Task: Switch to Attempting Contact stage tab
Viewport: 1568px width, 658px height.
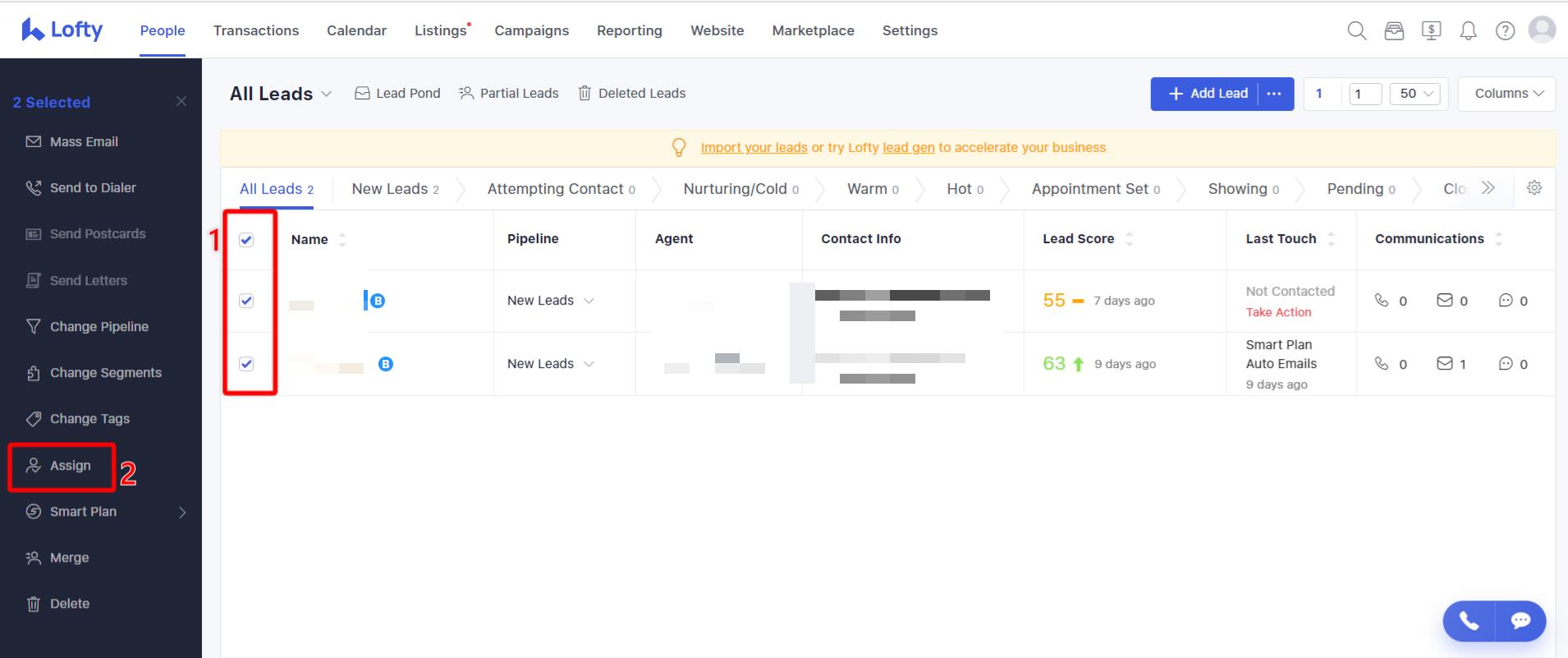Action: [x=562, y=189]
